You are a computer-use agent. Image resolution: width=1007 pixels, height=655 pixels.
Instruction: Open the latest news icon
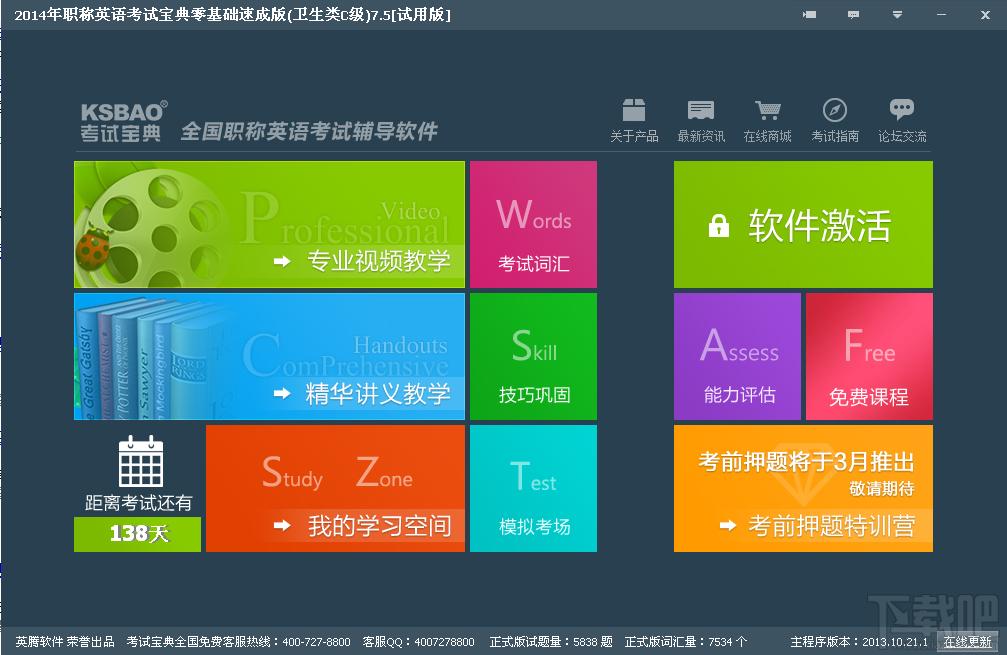701,110
